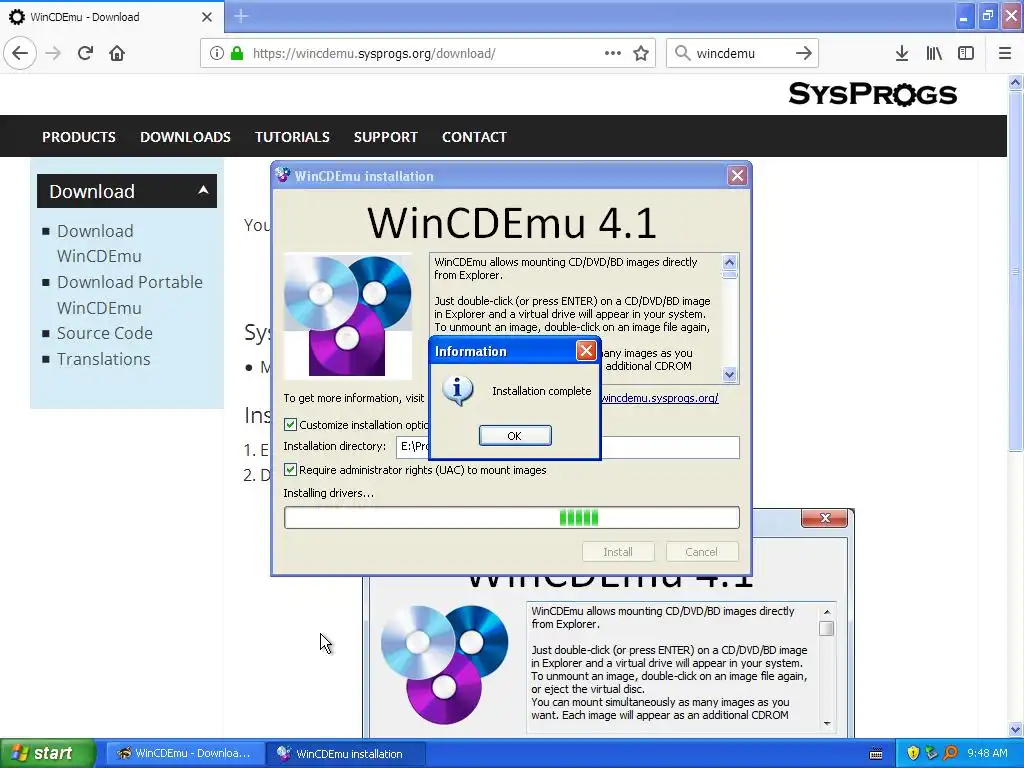Toggle Require administrator rights (UAC) checkbox
This screenshot has height=768, width=1024.
pyautogui.click(x=290, y=470)
